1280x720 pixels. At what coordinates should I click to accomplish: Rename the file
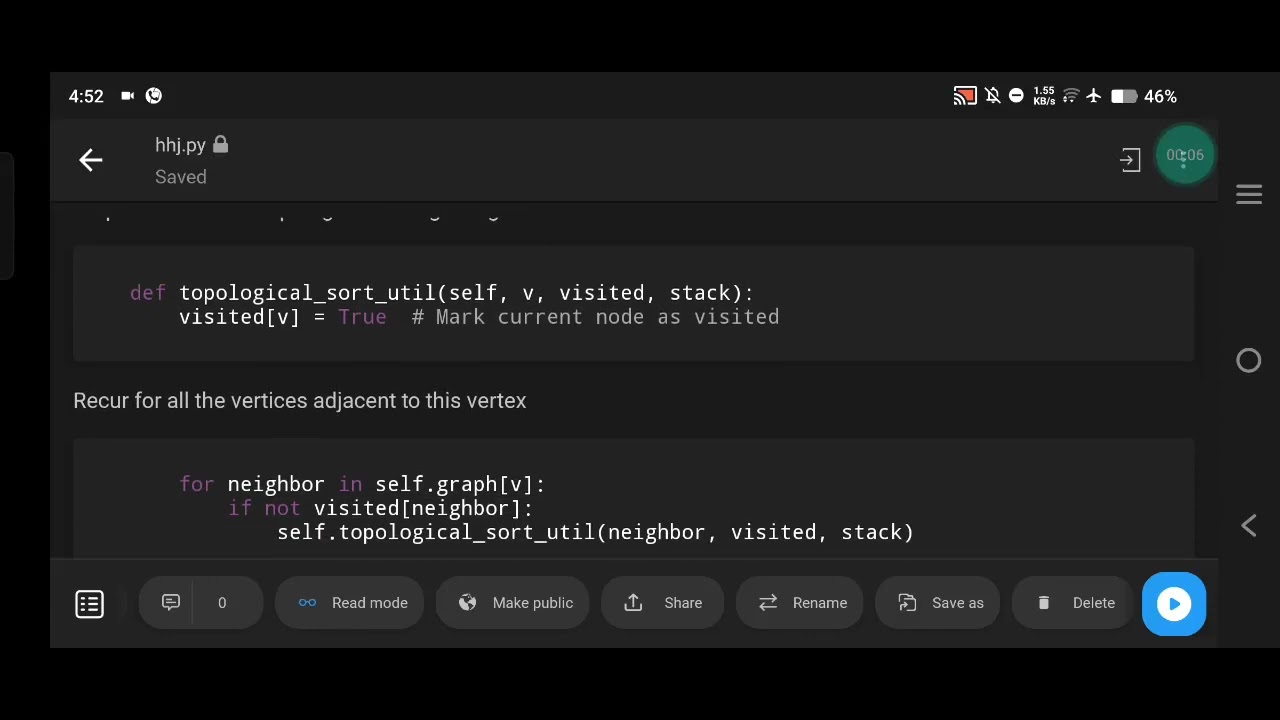pos(799,603)
